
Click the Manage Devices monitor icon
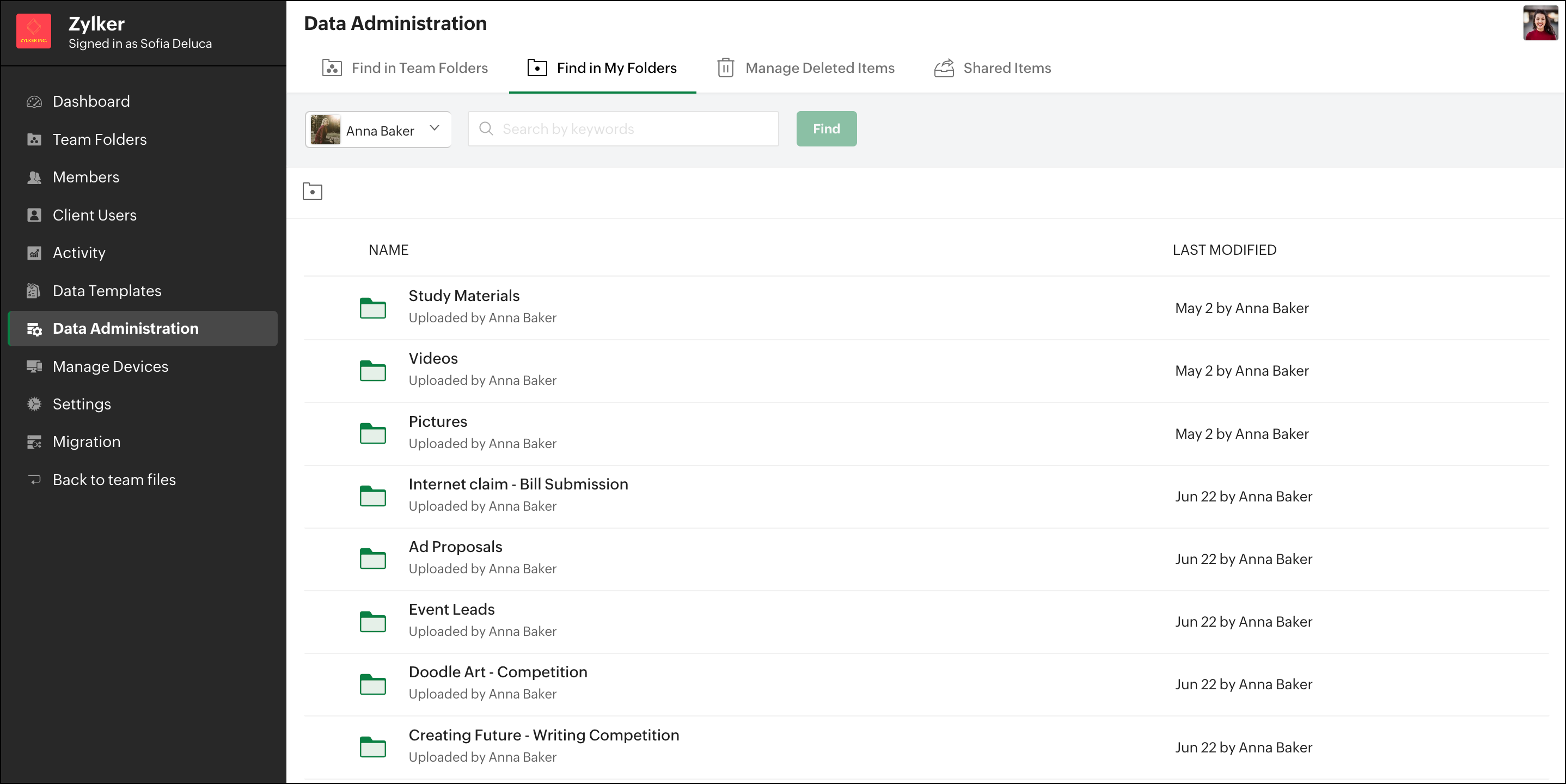[35, 366]
